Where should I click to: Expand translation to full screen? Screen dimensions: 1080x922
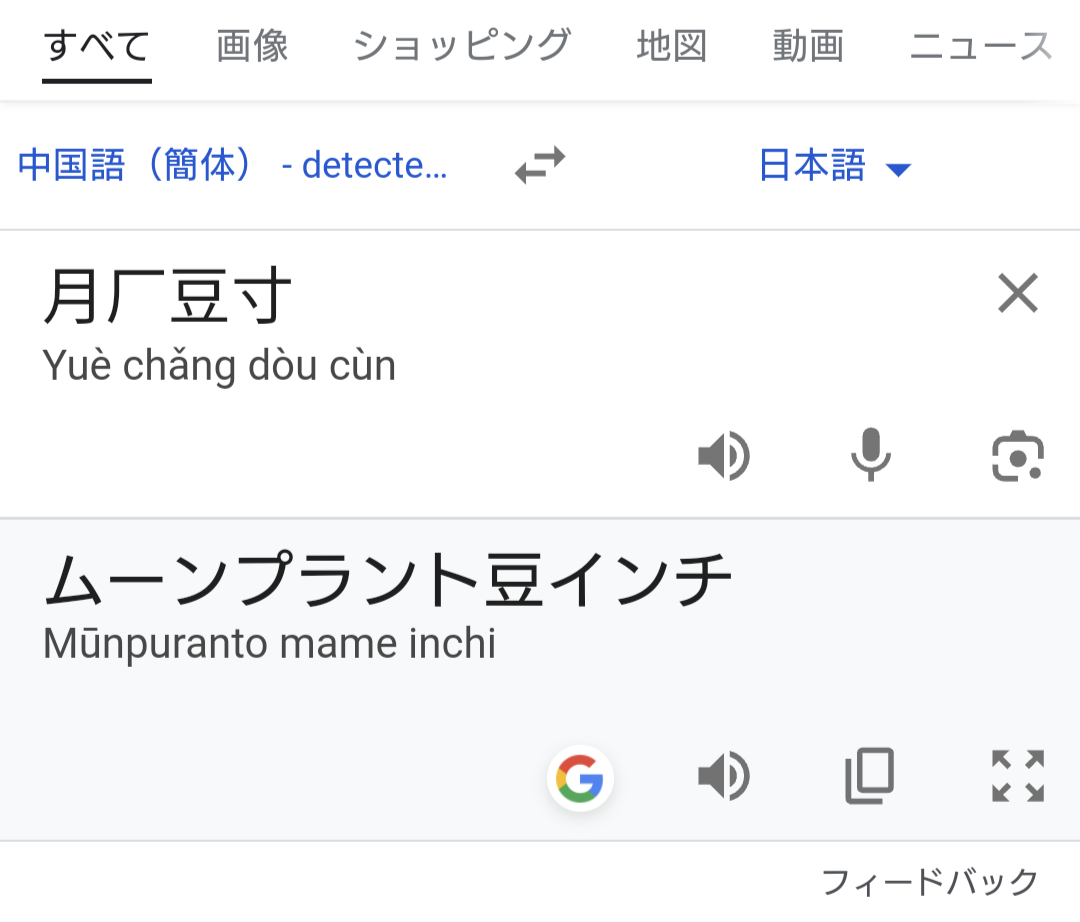1017,777
